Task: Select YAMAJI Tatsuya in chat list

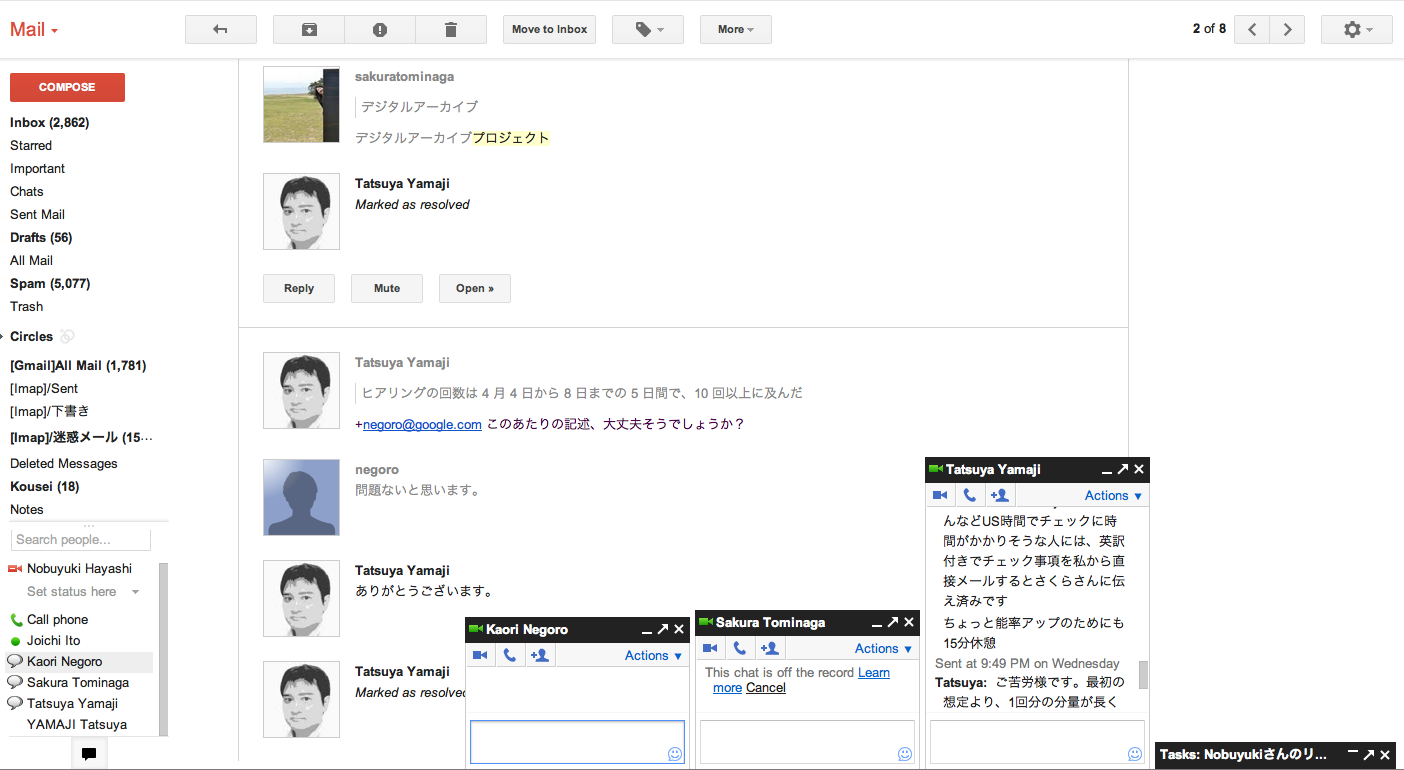Action: click(x=77, y=724)
